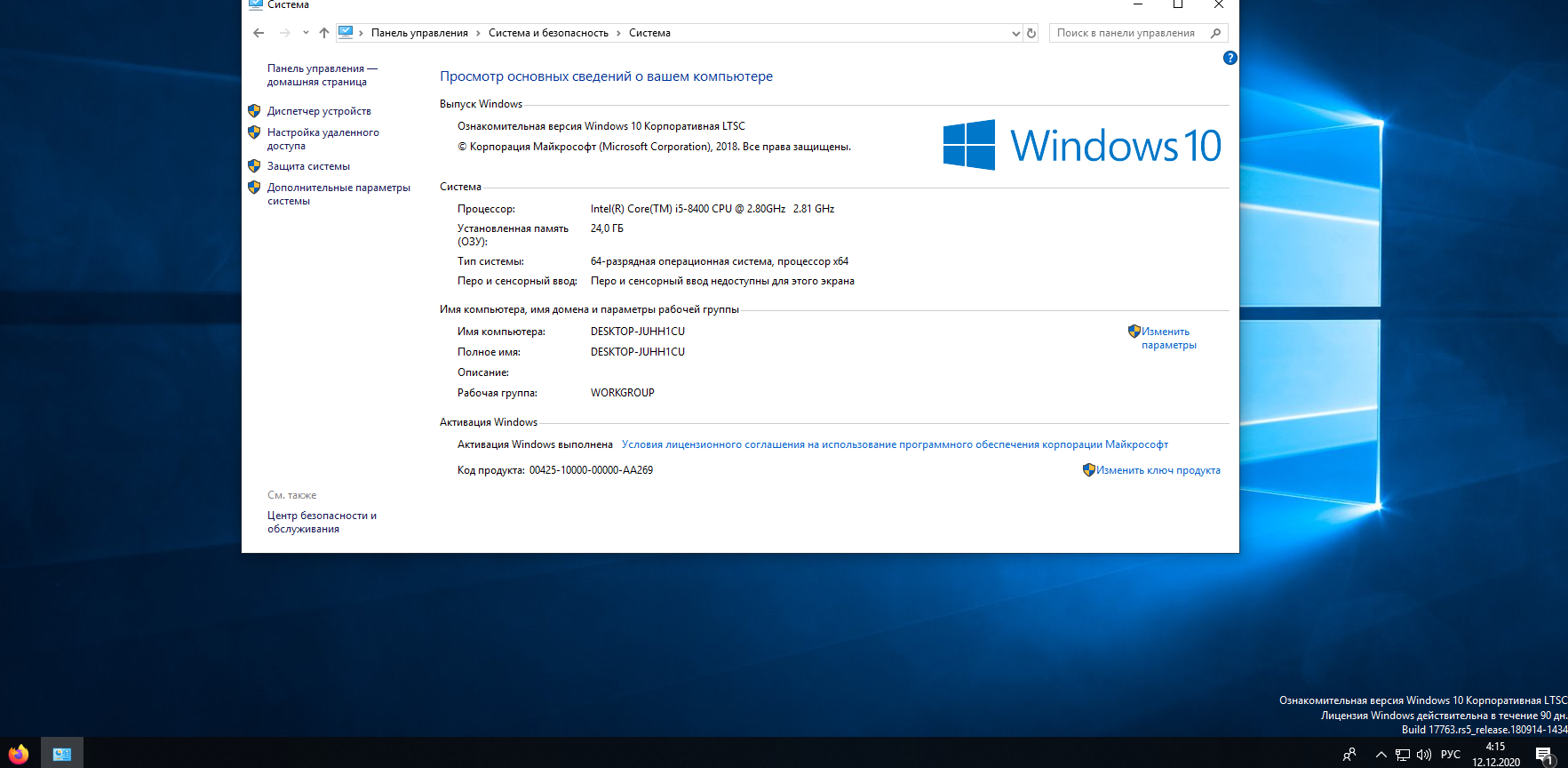Open the notification center icon
The height and width of the screenshot is (768, 1568).
tap(1545, 756)
